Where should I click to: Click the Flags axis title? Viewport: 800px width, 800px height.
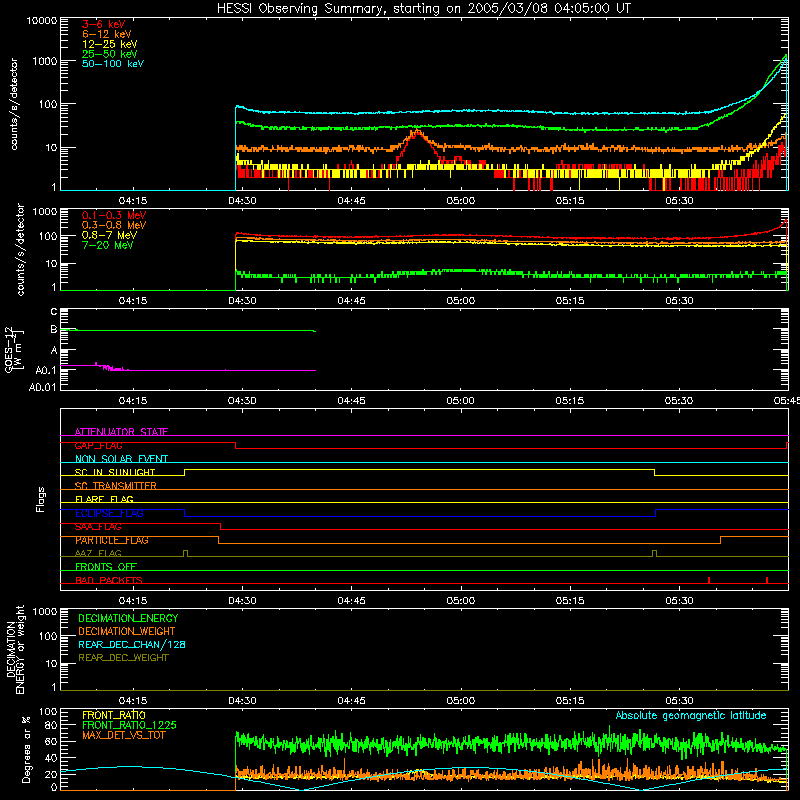click(40, 499)
